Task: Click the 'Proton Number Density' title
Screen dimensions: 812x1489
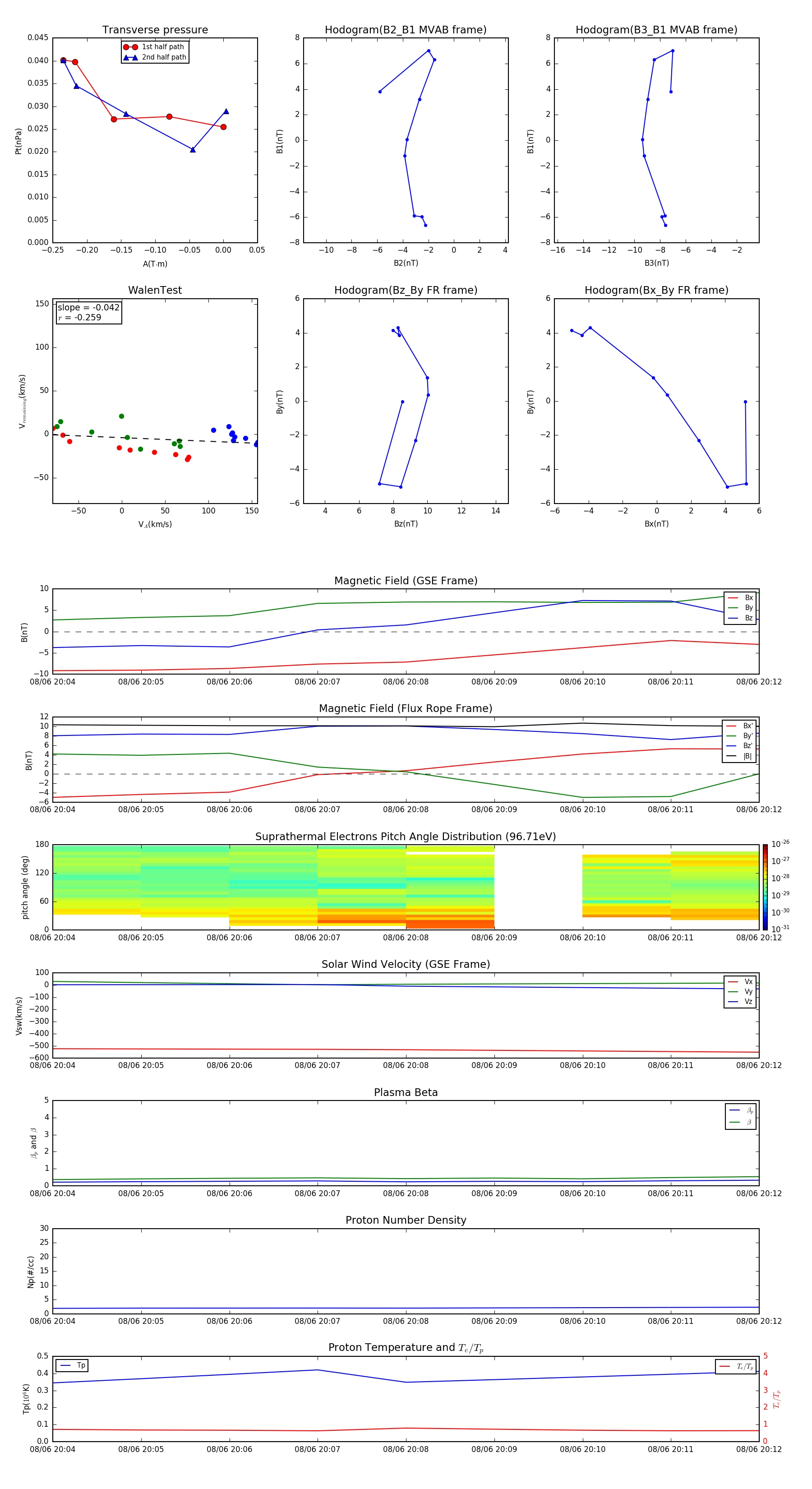Action: (x=406, y=1220)
